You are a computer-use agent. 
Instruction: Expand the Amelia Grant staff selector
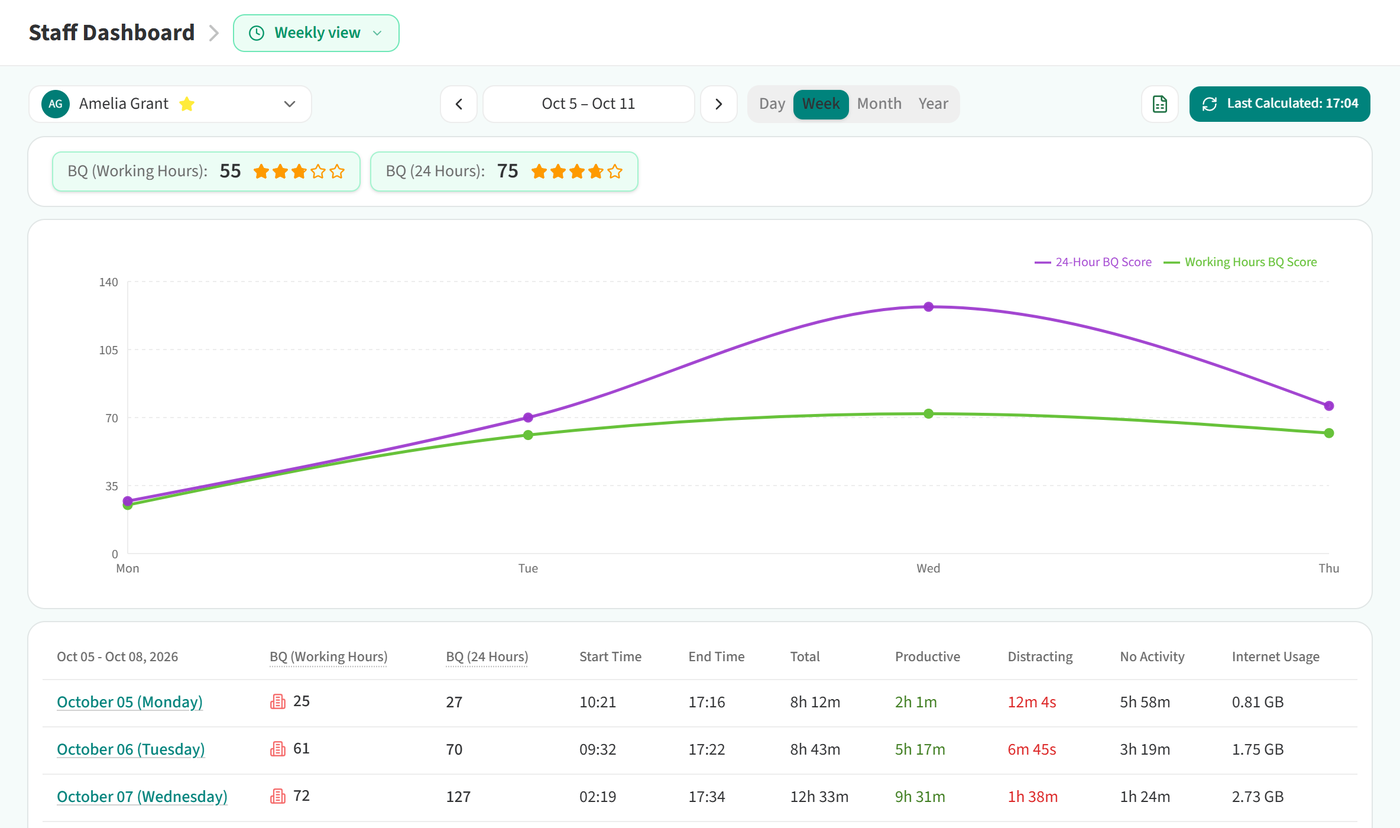click(170, 104)
